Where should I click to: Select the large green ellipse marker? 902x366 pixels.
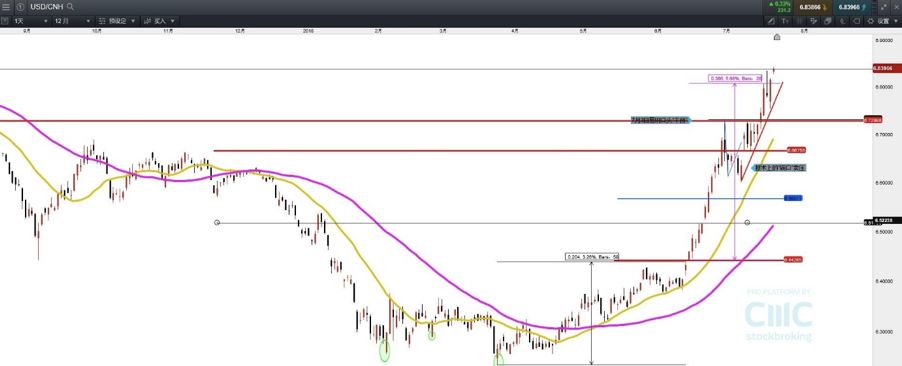pos(385,350)
